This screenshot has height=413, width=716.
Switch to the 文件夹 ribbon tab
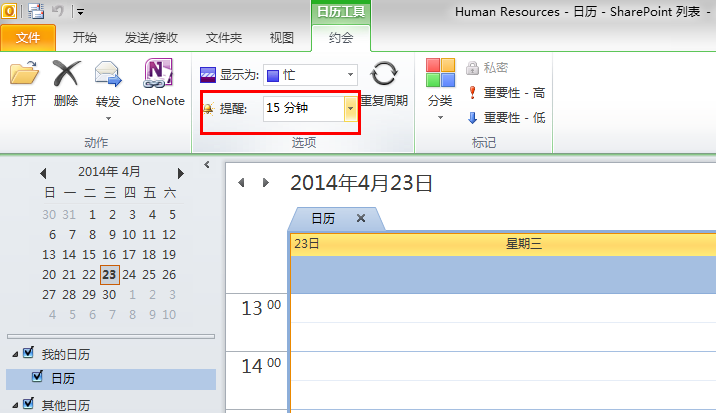coord(224,37)
